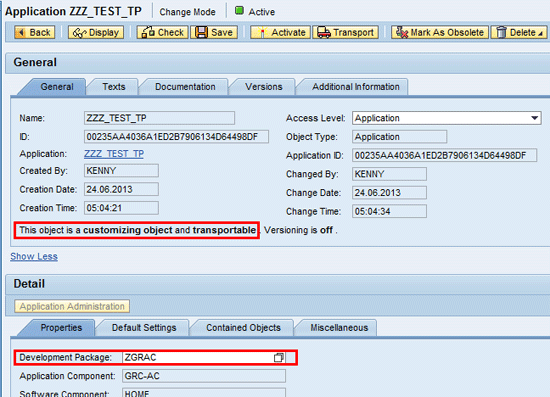Open the Default Settings tab
This screenshot has height=397, width=550.
coord(144,328)
